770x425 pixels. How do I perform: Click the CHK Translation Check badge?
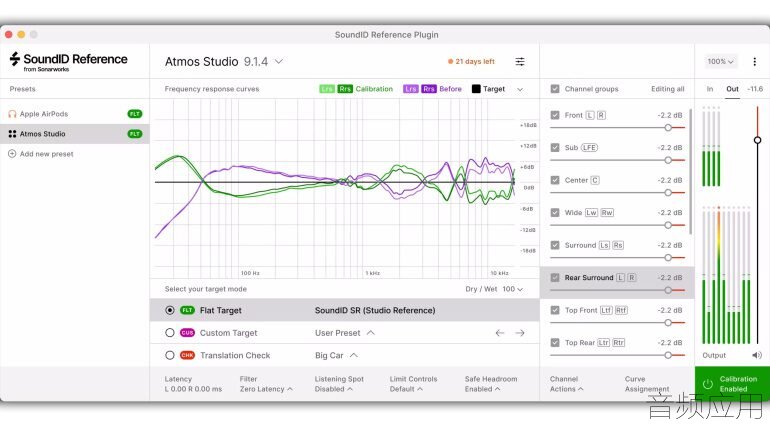(x=187, y=355)
